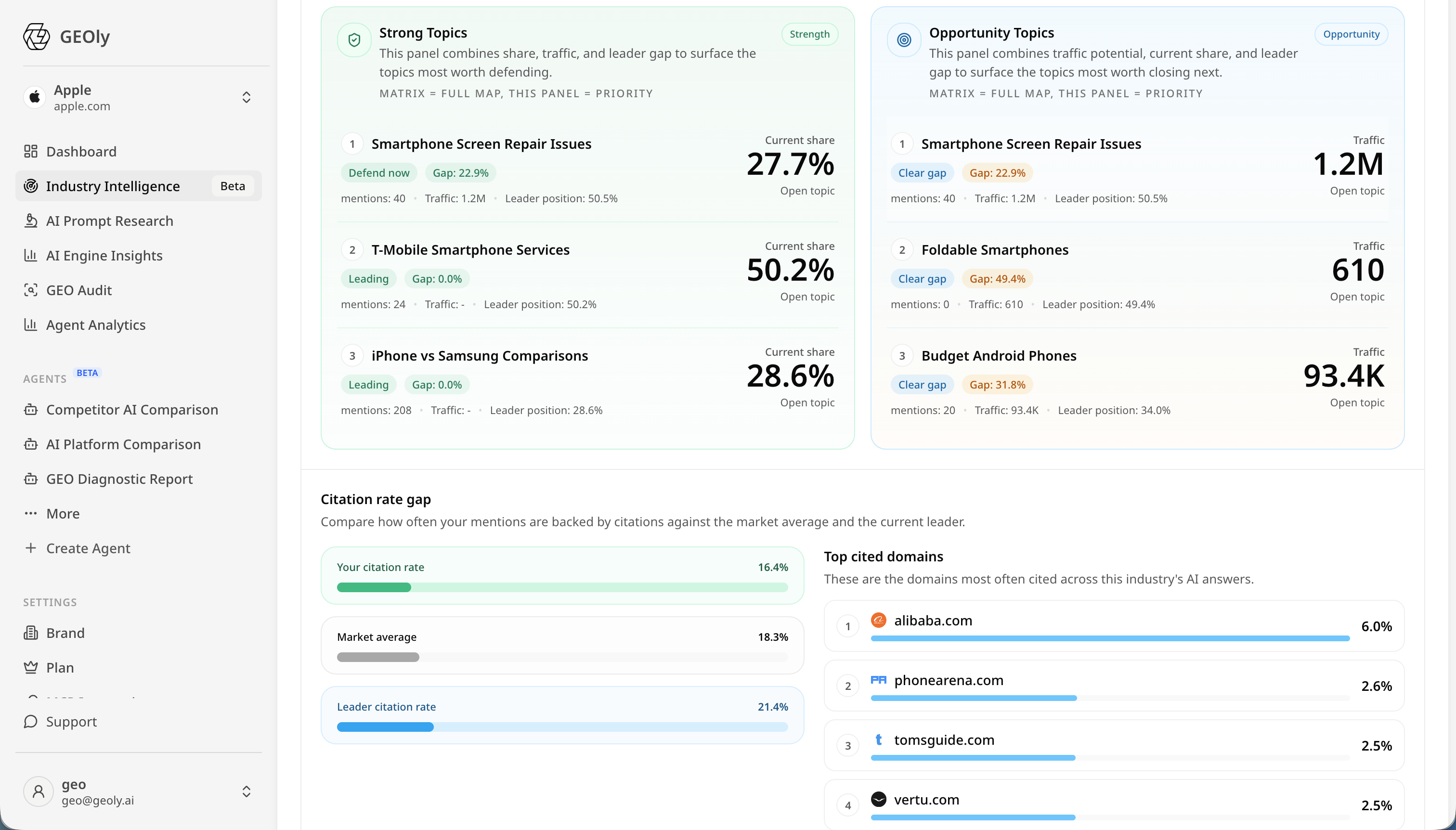
Task: Click the Agent Analytics chart icon
Action: [31, 325]
